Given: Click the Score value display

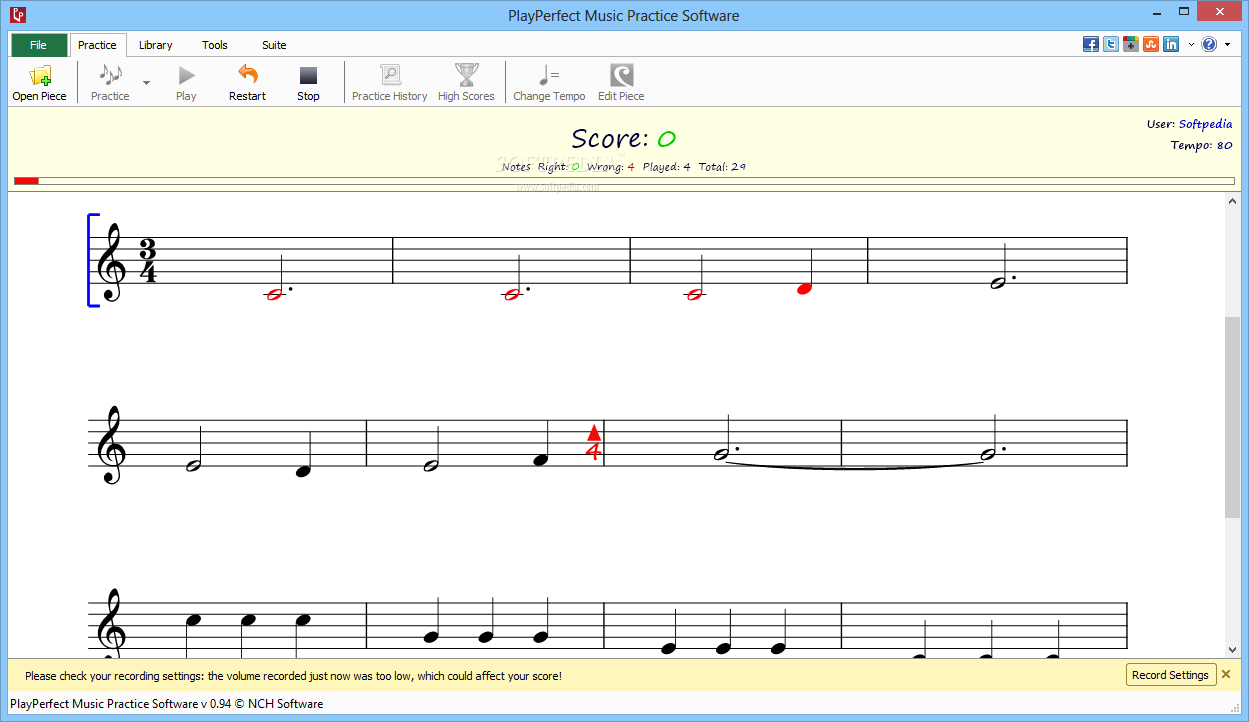Looking at the screenshot, I should tap(666, 139).
